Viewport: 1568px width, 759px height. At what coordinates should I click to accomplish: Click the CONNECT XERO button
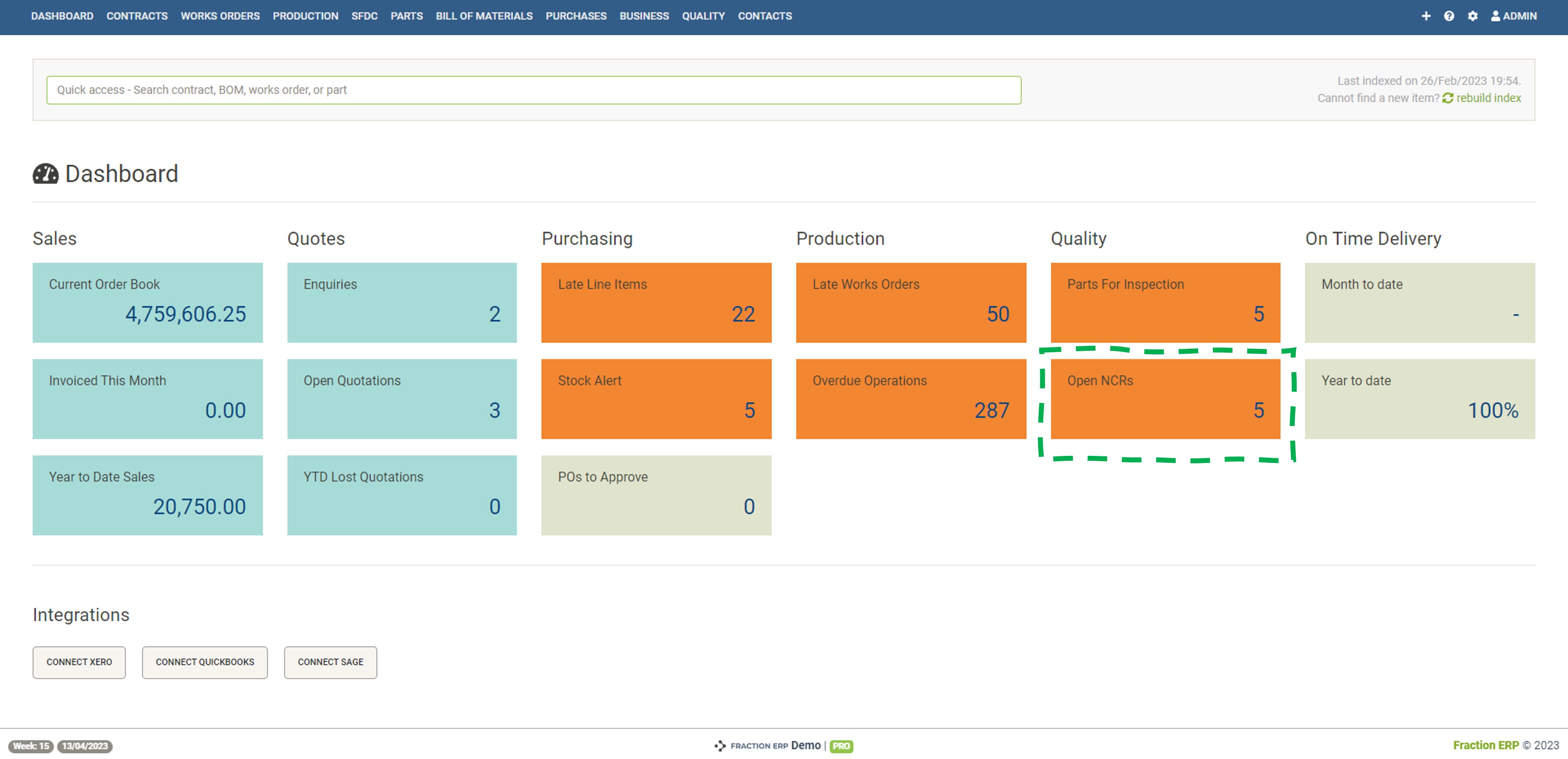(78, 662)
